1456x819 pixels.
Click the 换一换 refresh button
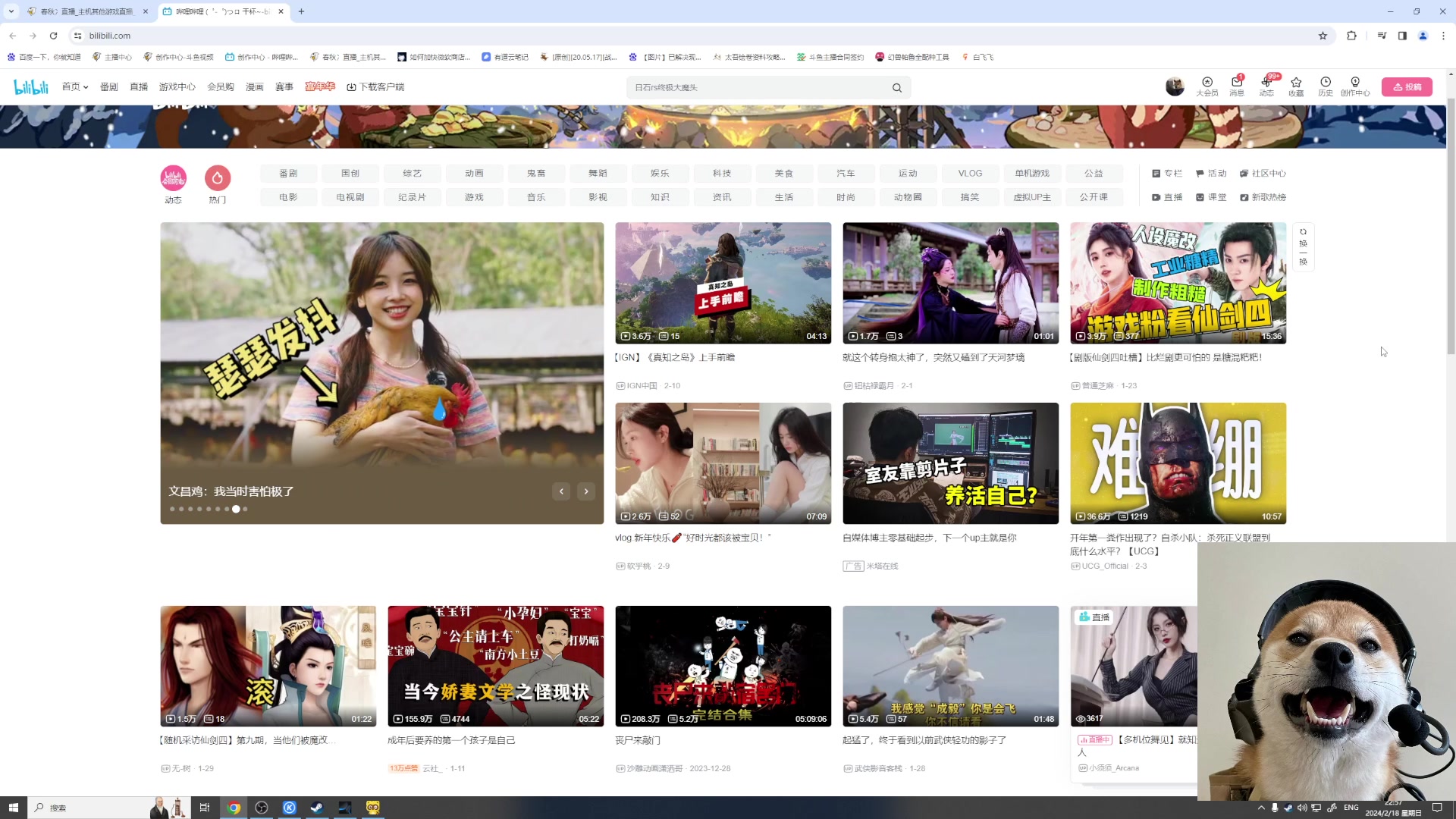[1303, 246]
